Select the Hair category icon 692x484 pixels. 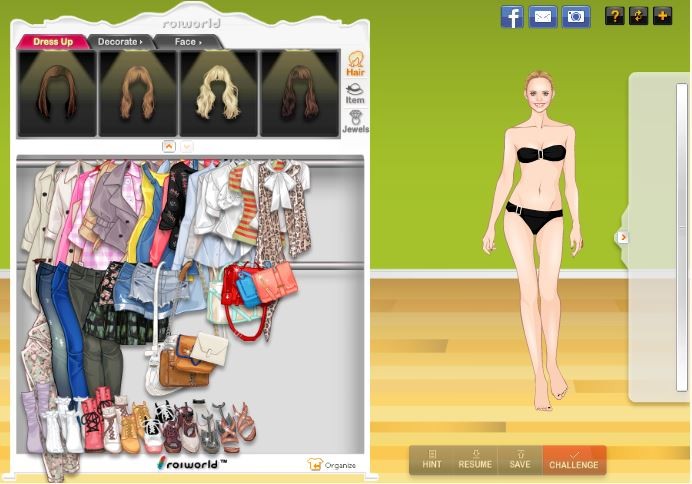pos(355,64)
